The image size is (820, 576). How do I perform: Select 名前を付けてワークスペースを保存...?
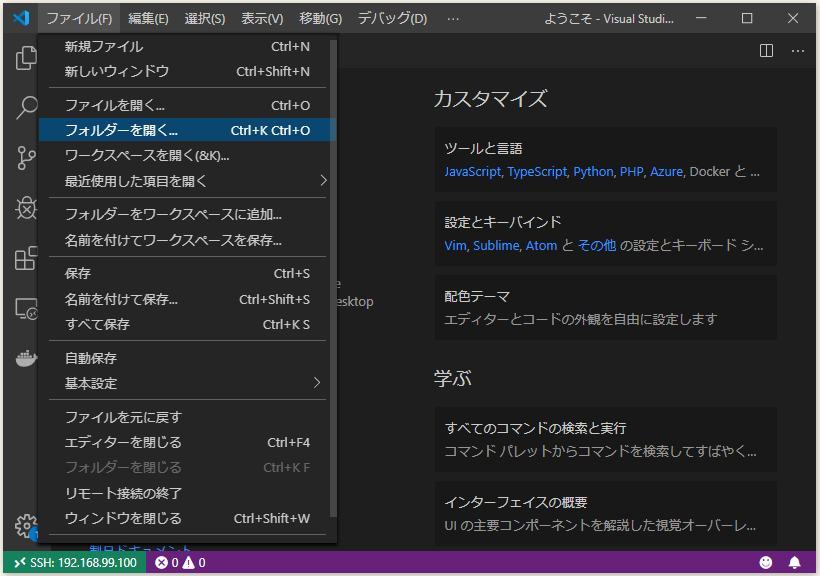(187, 240)
